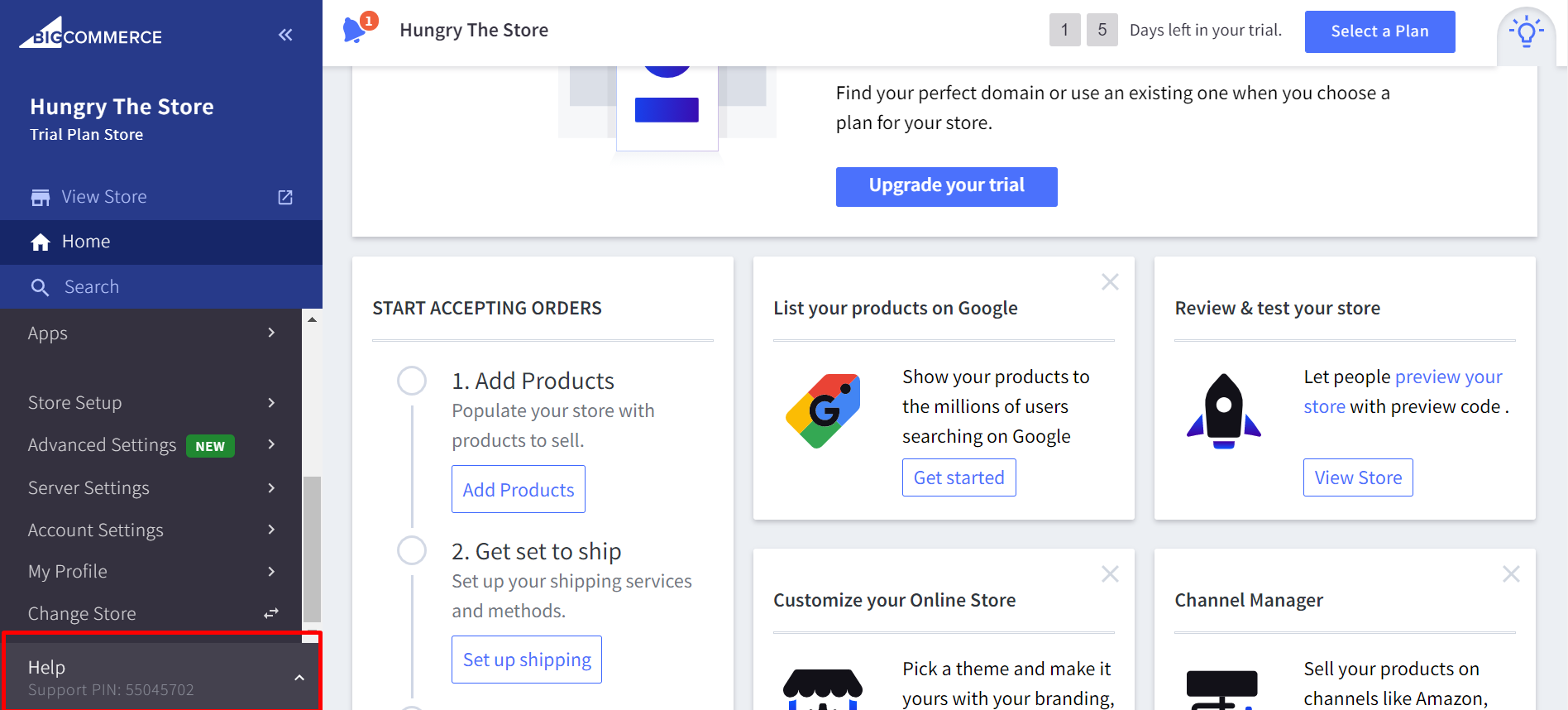Viewport: 1568px width, 710px height.
Task: Collapse the Help section chevron
Action: click(x=299, y=678)
